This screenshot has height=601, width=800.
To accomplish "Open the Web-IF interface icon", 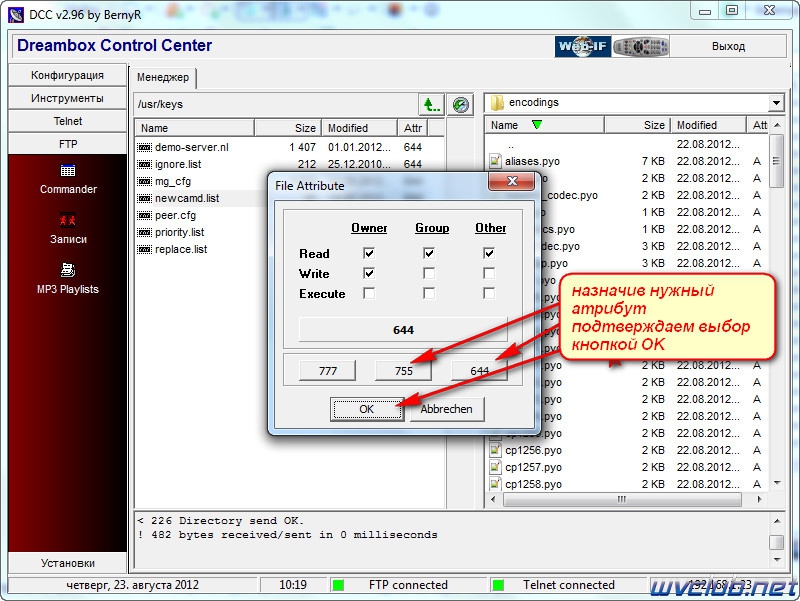I will point(582,47).
